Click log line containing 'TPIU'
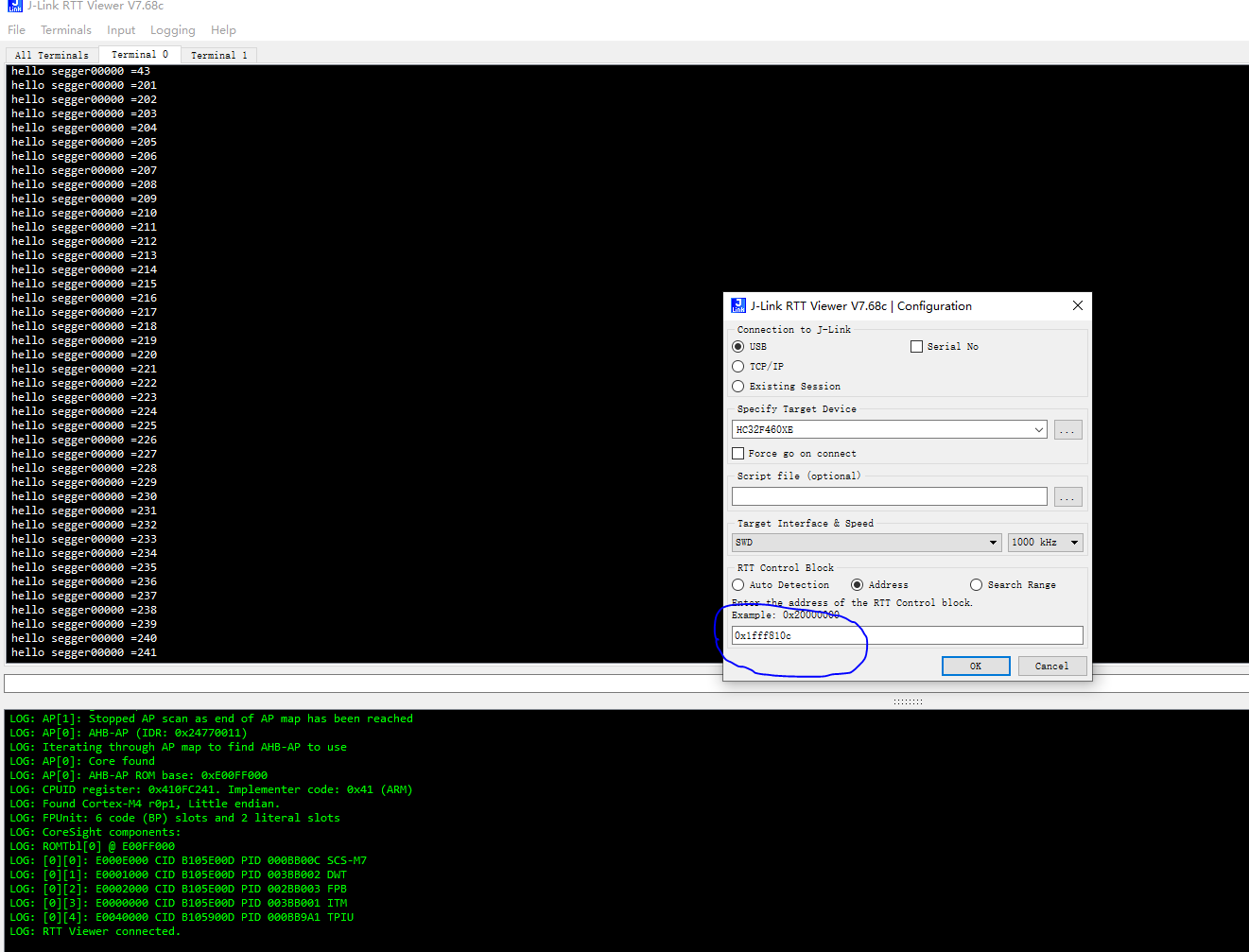 (x=182, y=917)
